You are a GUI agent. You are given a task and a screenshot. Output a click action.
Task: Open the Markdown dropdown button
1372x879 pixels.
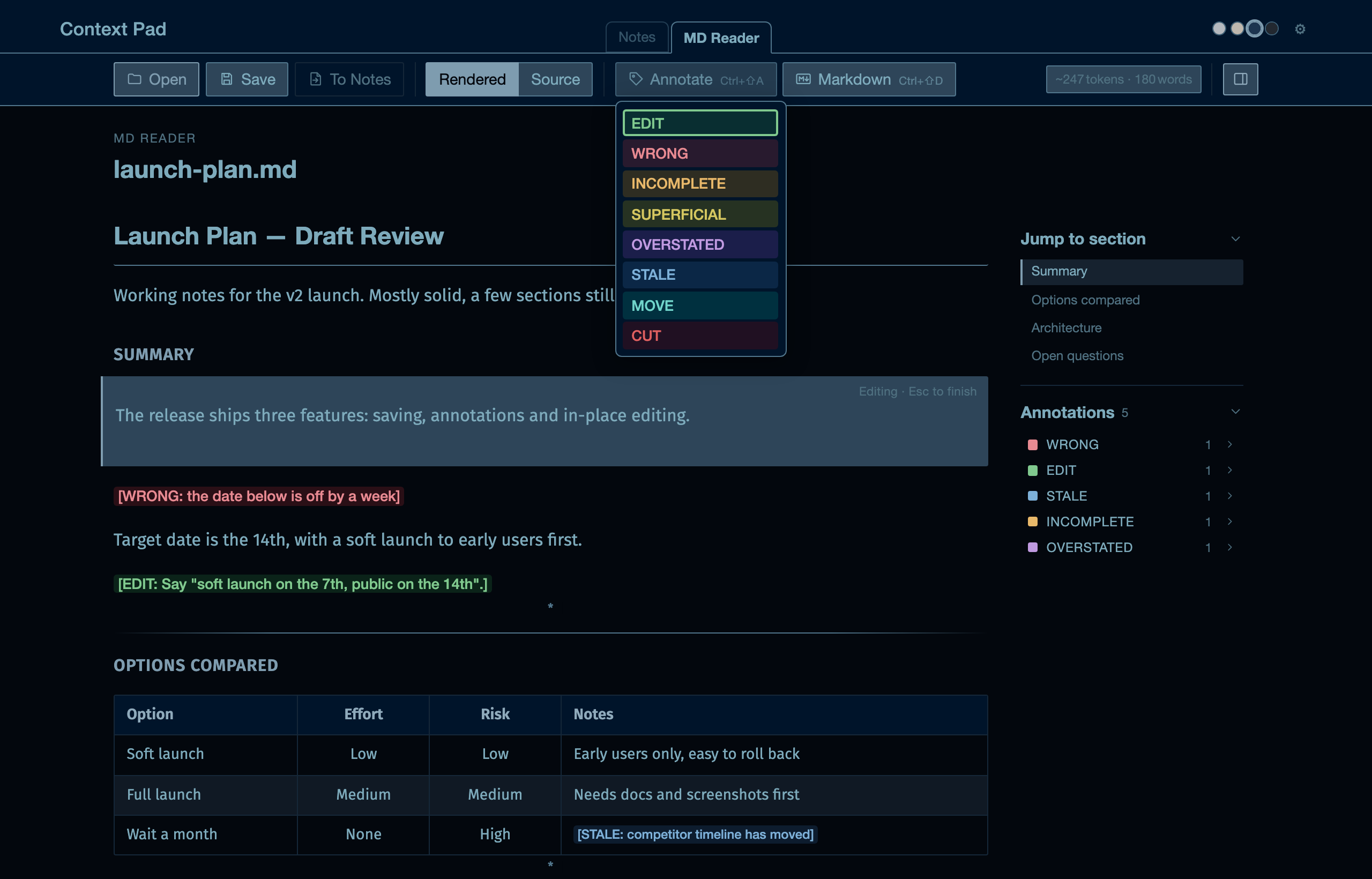pos(869,79)
